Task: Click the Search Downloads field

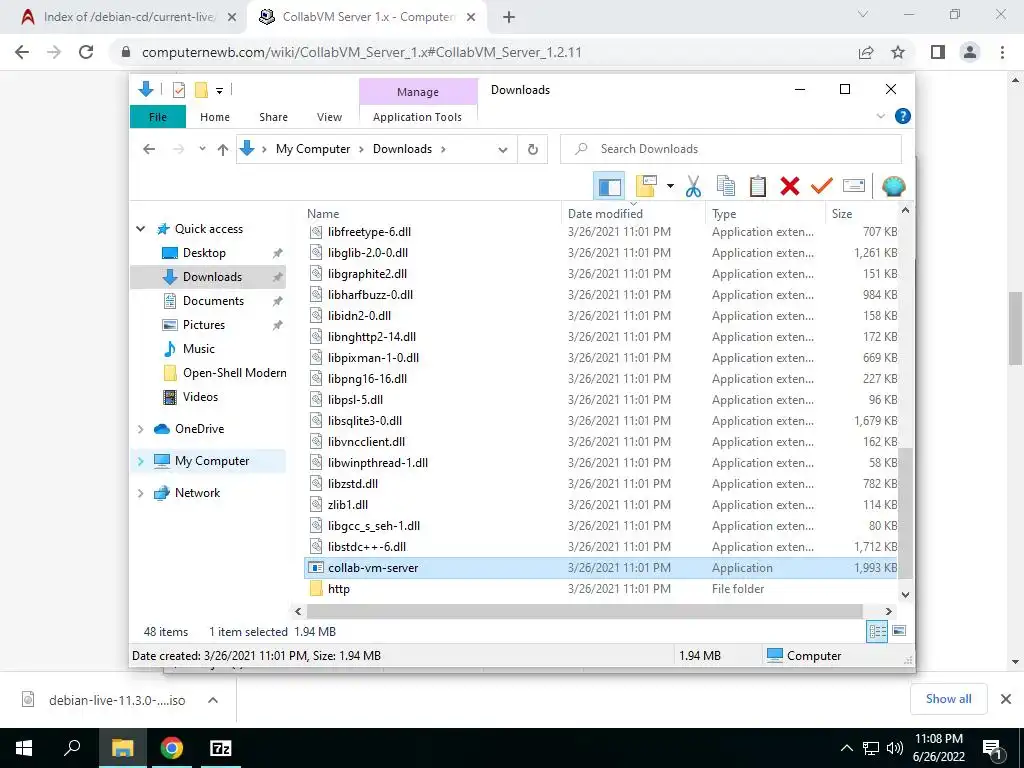Action: point(731,149)
